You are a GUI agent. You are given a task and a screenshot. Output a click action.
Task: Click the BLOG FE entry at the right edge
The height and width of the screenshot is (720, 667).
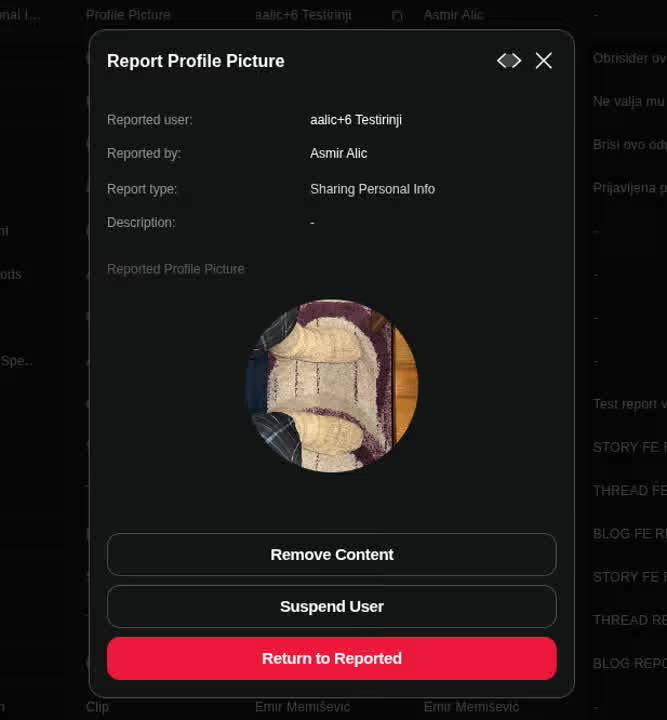(x=629, y=534)
